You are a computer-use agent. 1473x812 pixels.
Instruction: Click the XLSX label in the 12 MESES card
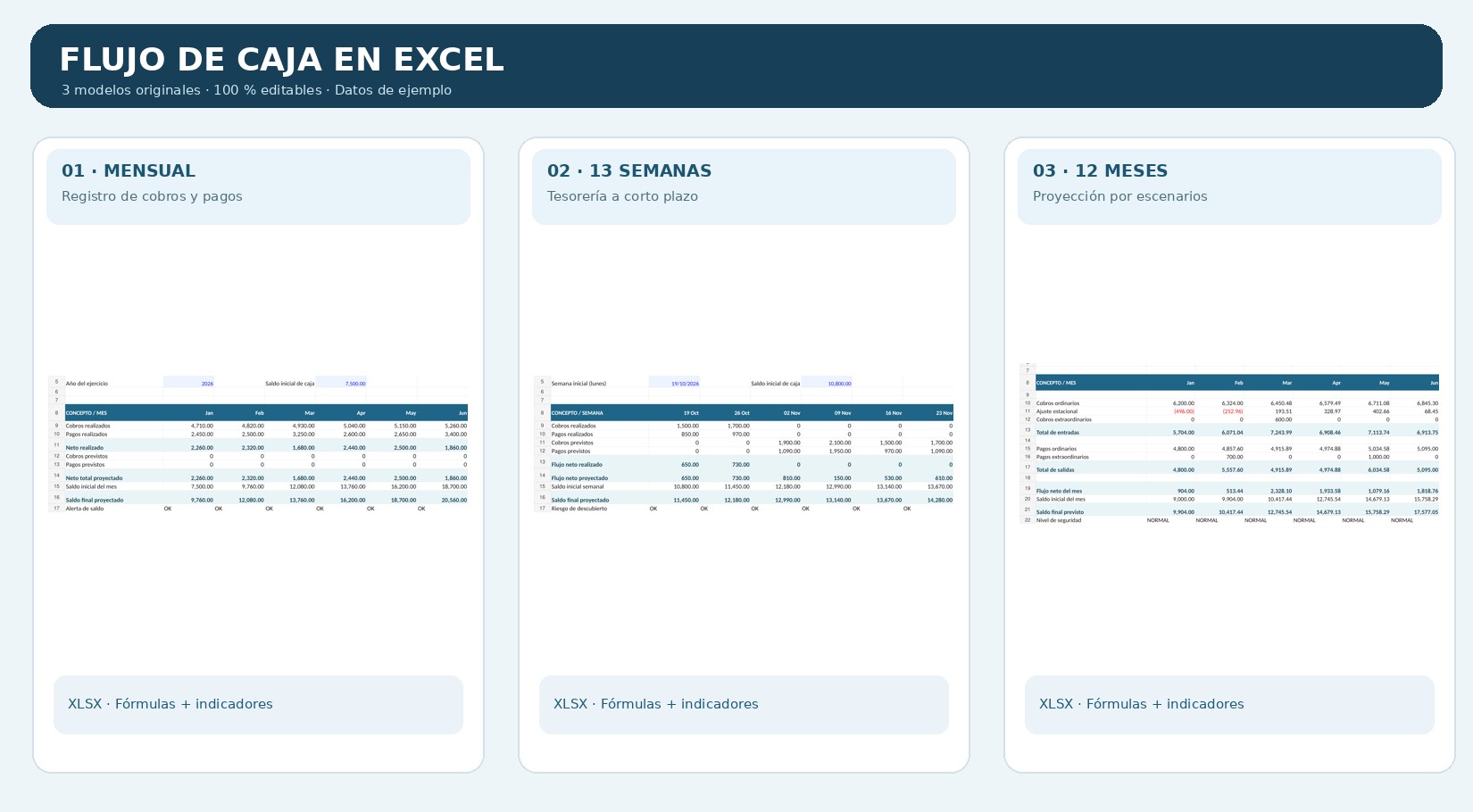[1142, 704]
